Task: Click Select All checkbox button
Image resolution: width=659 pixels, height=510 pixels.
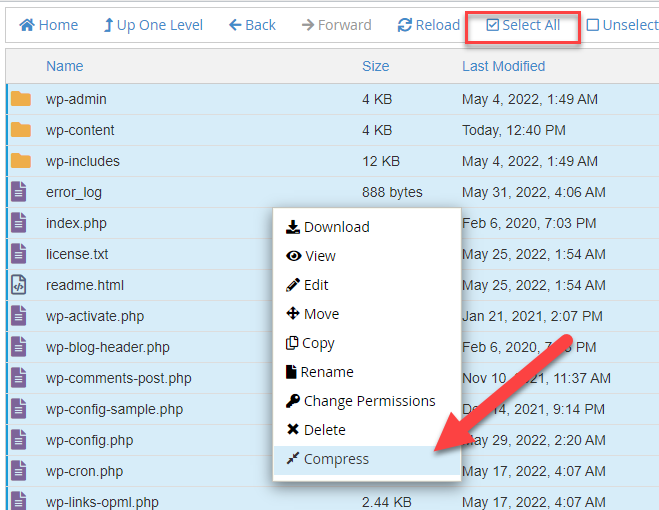Action: click(x=523, y=25)
